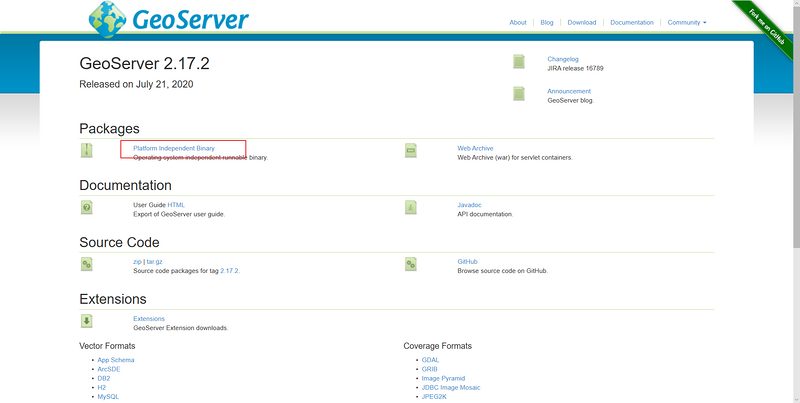Select the GDAL coverage format link

430,360
